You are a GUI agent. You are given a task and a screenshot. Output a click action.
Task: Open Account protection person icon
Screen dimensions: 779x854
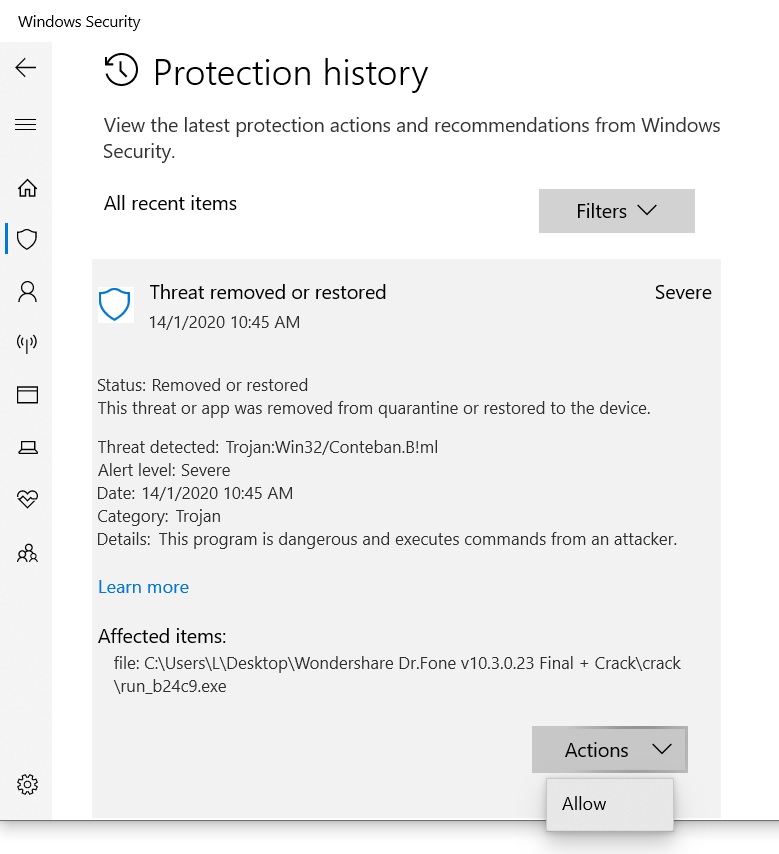(27, 291)
